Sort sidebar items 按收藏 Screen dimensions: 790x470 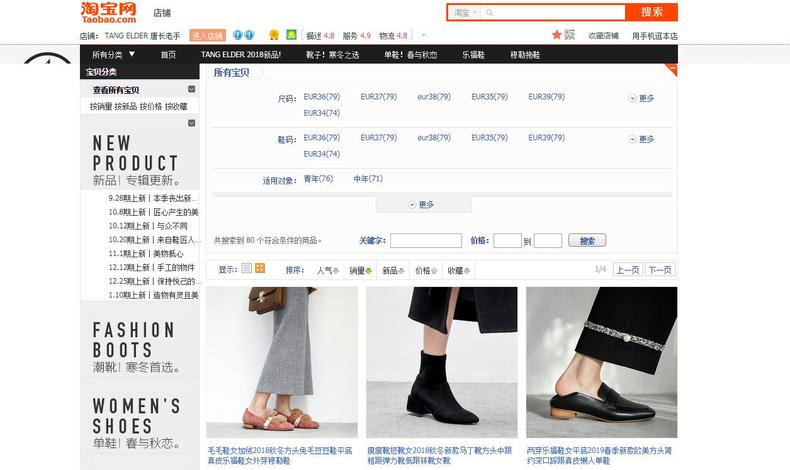point(176,106)
